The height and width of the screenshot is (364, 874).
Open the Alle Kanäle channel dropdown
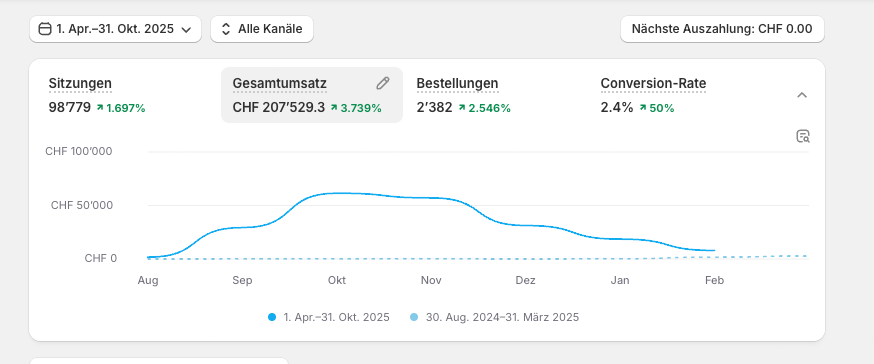pos(262,29)
